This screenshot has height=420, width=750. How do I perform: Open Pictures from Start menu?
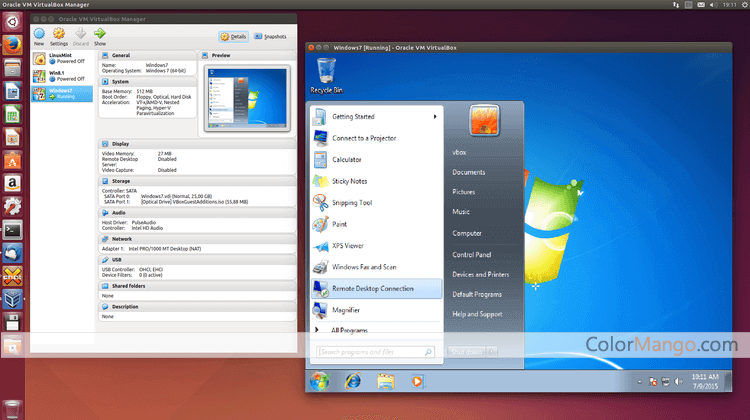[463, 192]
